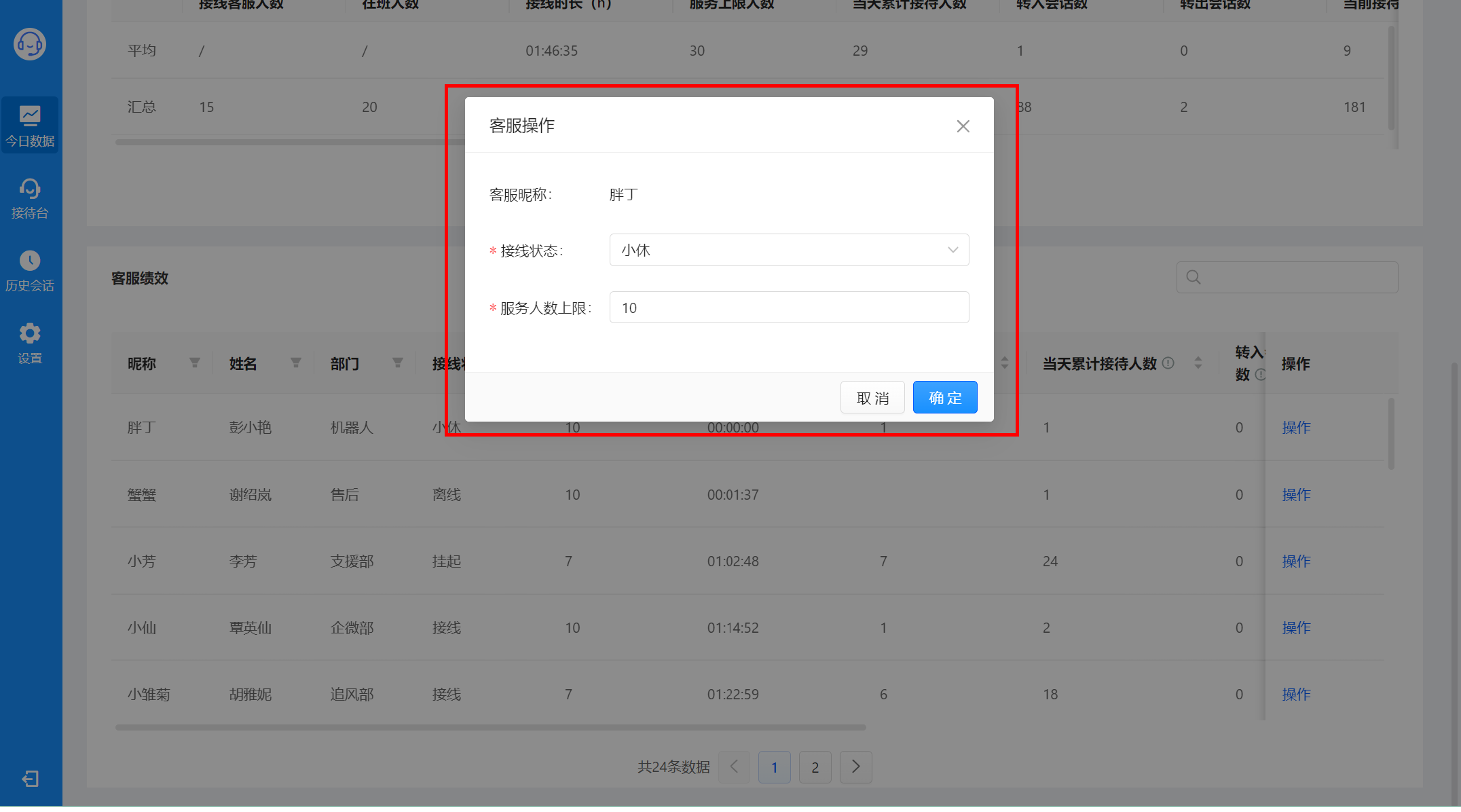This screenshot has width=1461, height=812.
Task: Click the previous page arrow
Action: click(x=734, y=767)
